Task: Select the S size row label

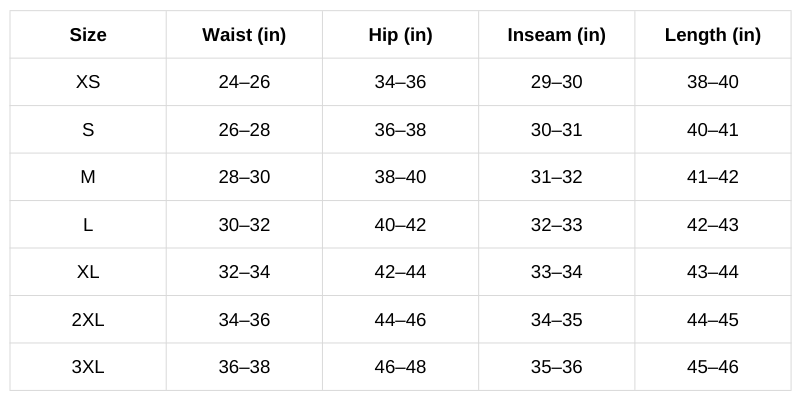Action: click(88, 130)
